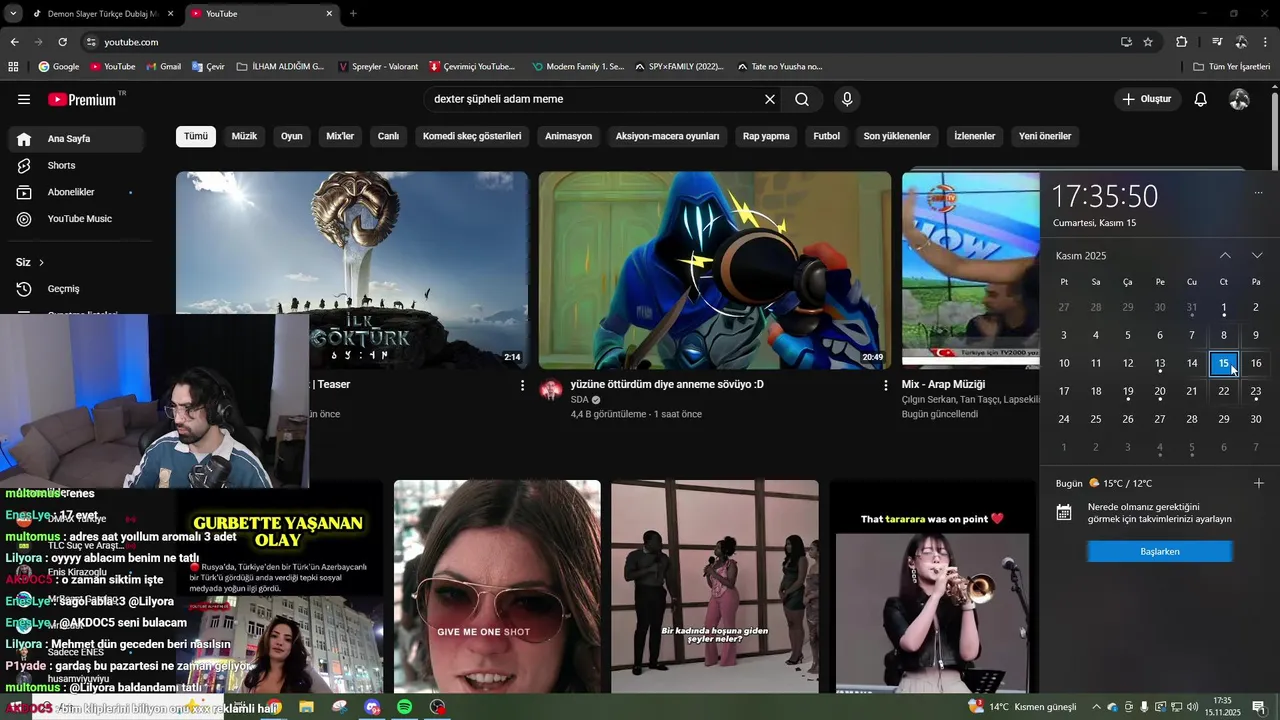This screenshot has height=720, width=1280.
Task: Click the YouTube Premium logo
Action: coord(82,99)
